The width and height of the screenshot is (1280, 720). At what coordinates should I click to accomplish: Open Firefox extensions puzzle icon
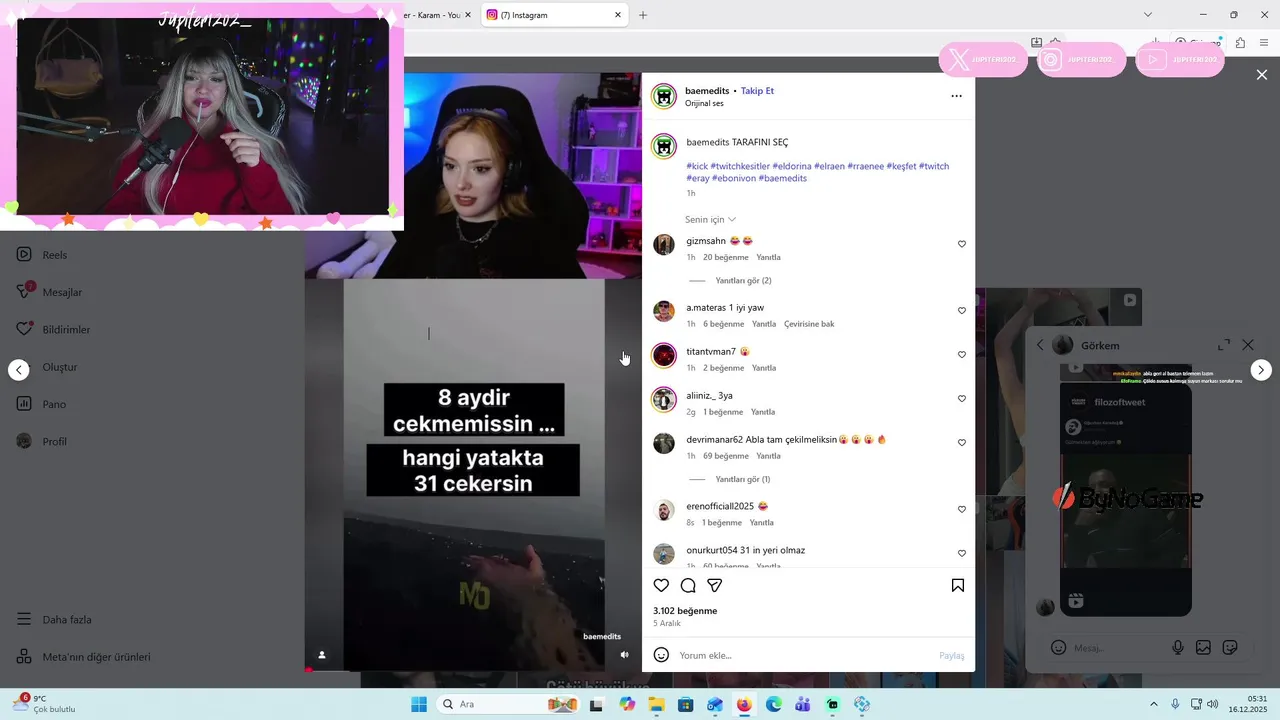pos(1240,43)
